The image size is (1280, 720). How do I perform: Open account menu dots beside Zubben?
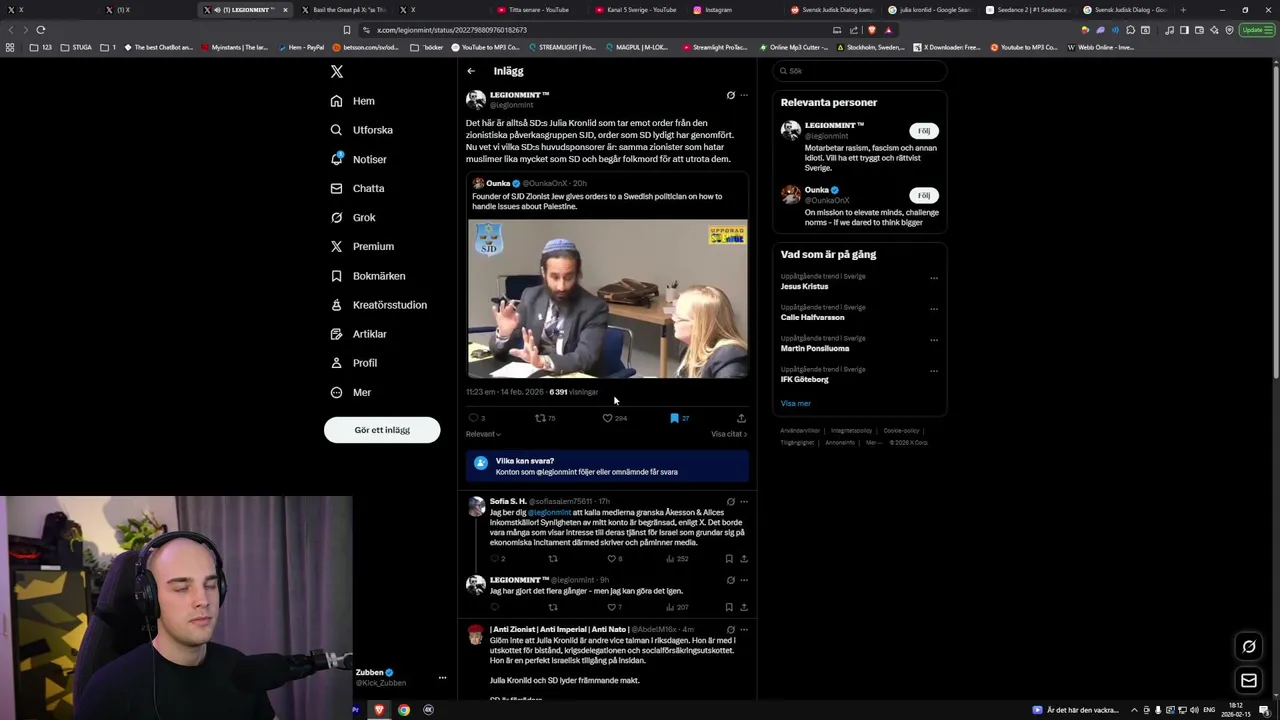[442, 677]
